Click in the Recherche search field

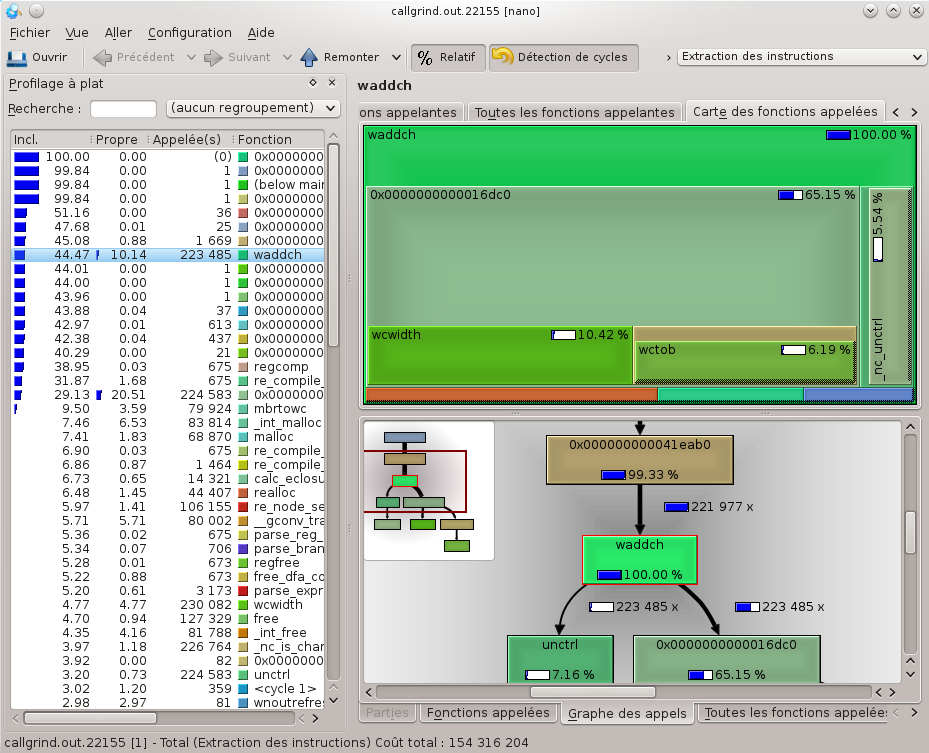[x=123, y=108]
